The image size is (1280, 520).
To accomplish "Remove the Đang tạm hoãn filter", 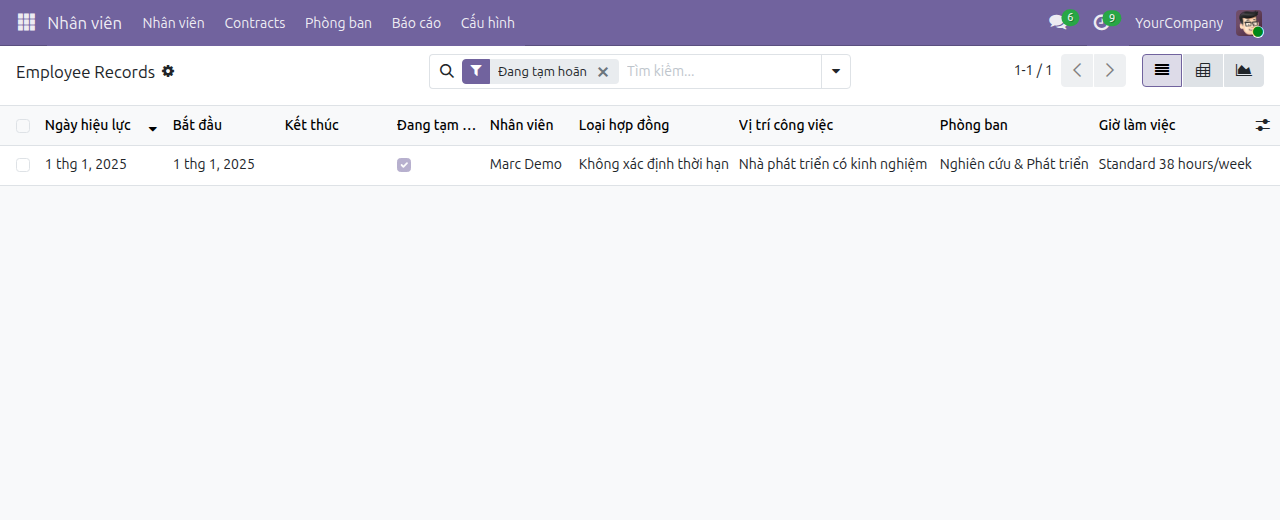I will coord(603,72).
